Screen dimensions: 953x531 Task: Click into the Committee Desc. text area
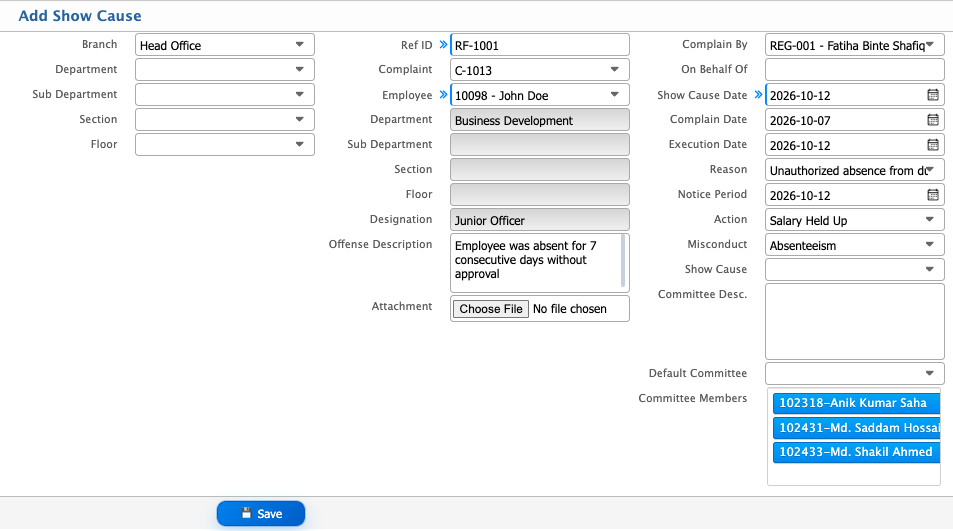coord(855,321)
